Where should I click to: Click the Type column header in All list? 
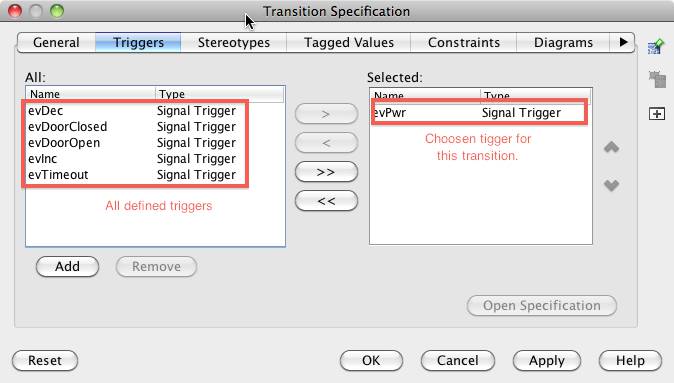219,94
